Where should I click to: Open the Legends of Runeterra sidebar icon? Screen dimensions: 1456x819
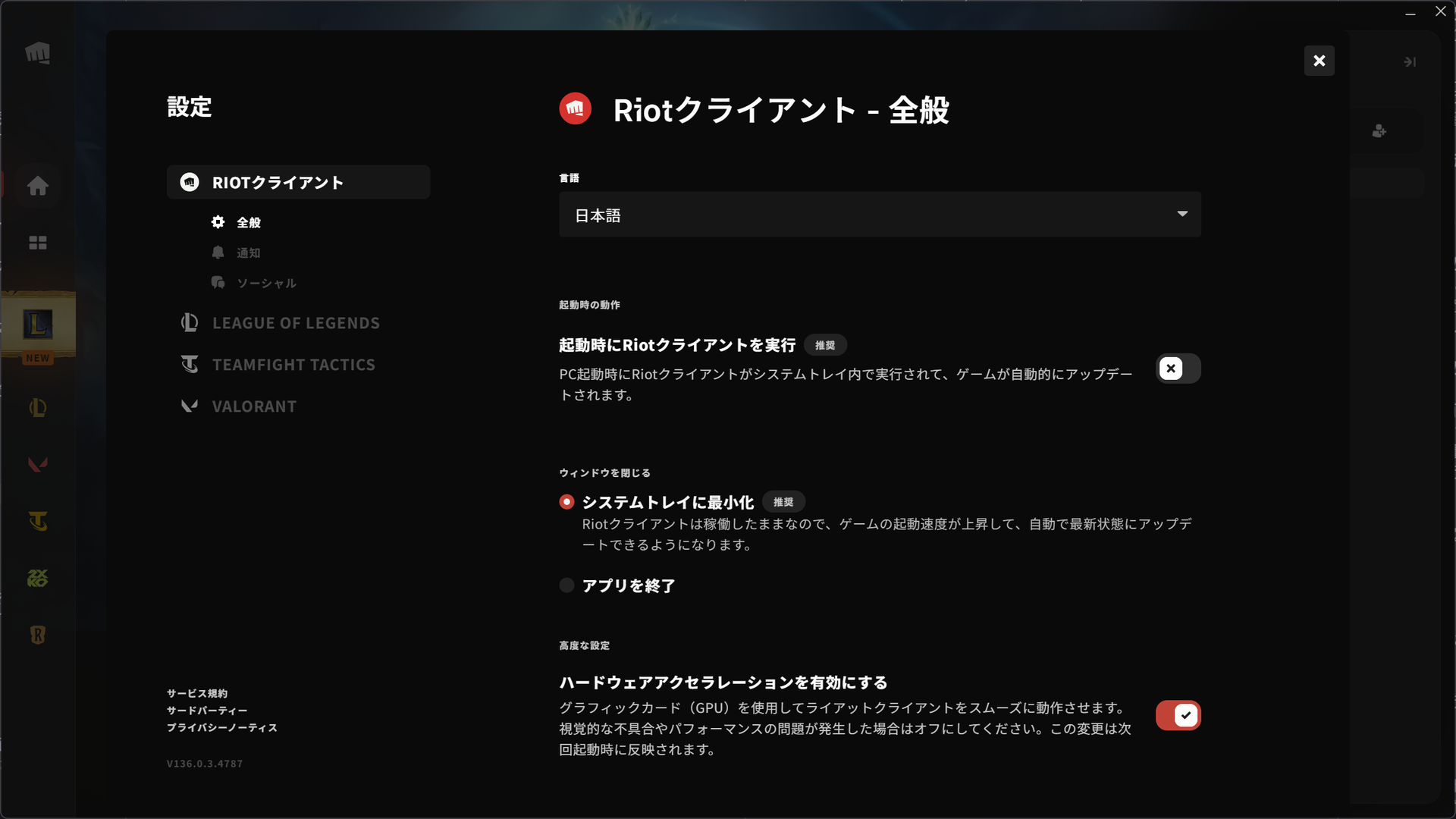(x=37, y=635)
